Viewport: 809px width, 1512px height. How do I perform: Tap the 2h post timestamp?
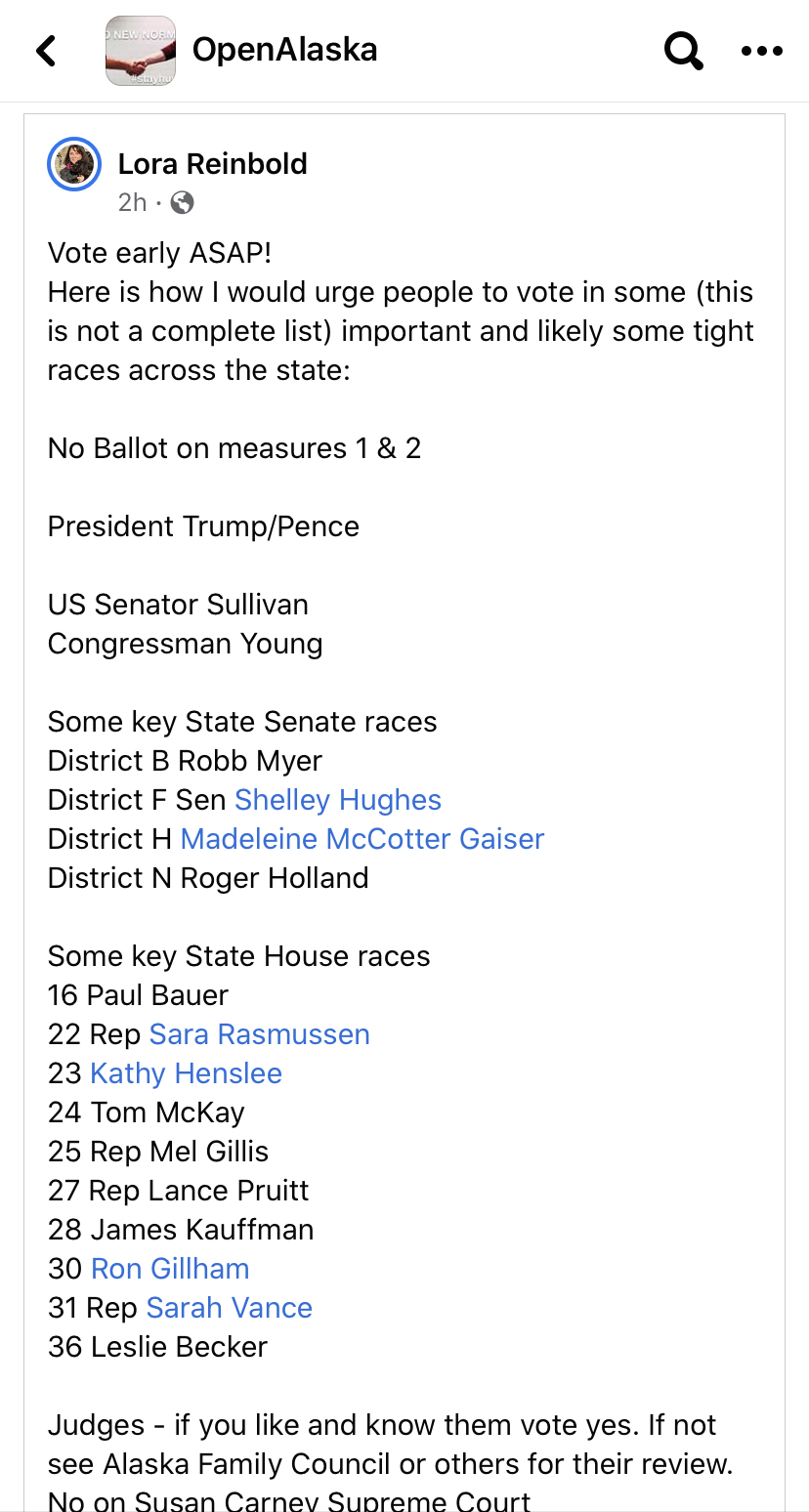point(132,202)
